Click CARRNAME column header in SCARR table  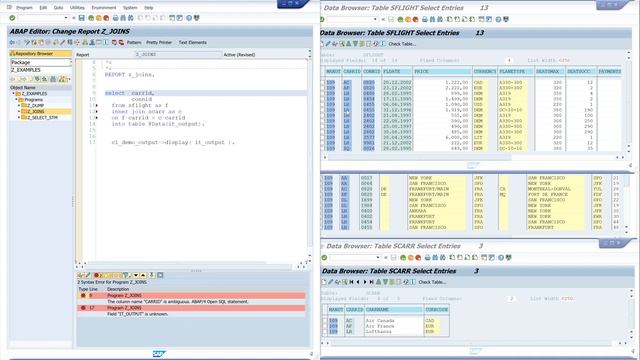[394, 310]
